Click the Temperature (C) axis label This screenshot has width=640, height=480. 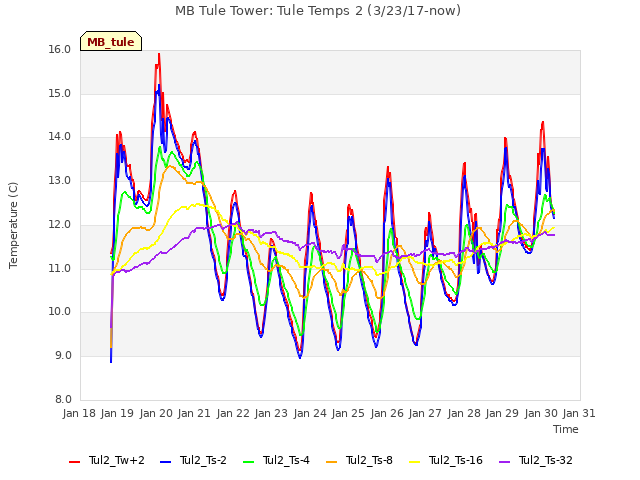(13, 225)
